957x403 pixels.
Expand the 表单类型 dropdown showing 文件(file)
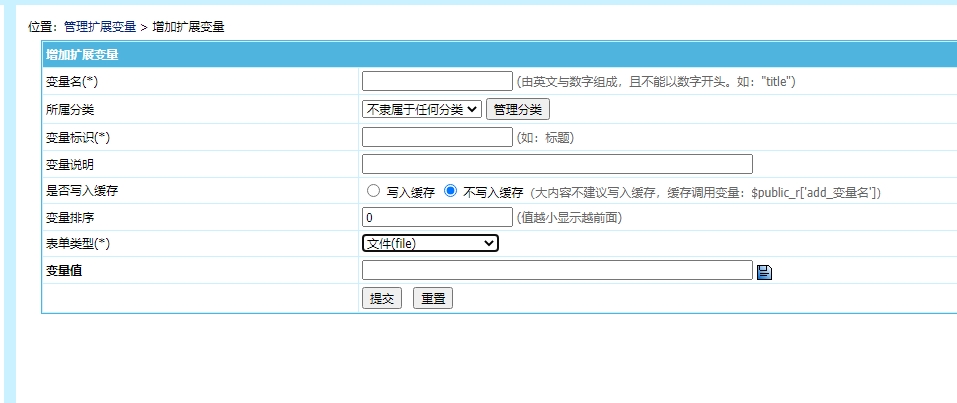[429, 243]
